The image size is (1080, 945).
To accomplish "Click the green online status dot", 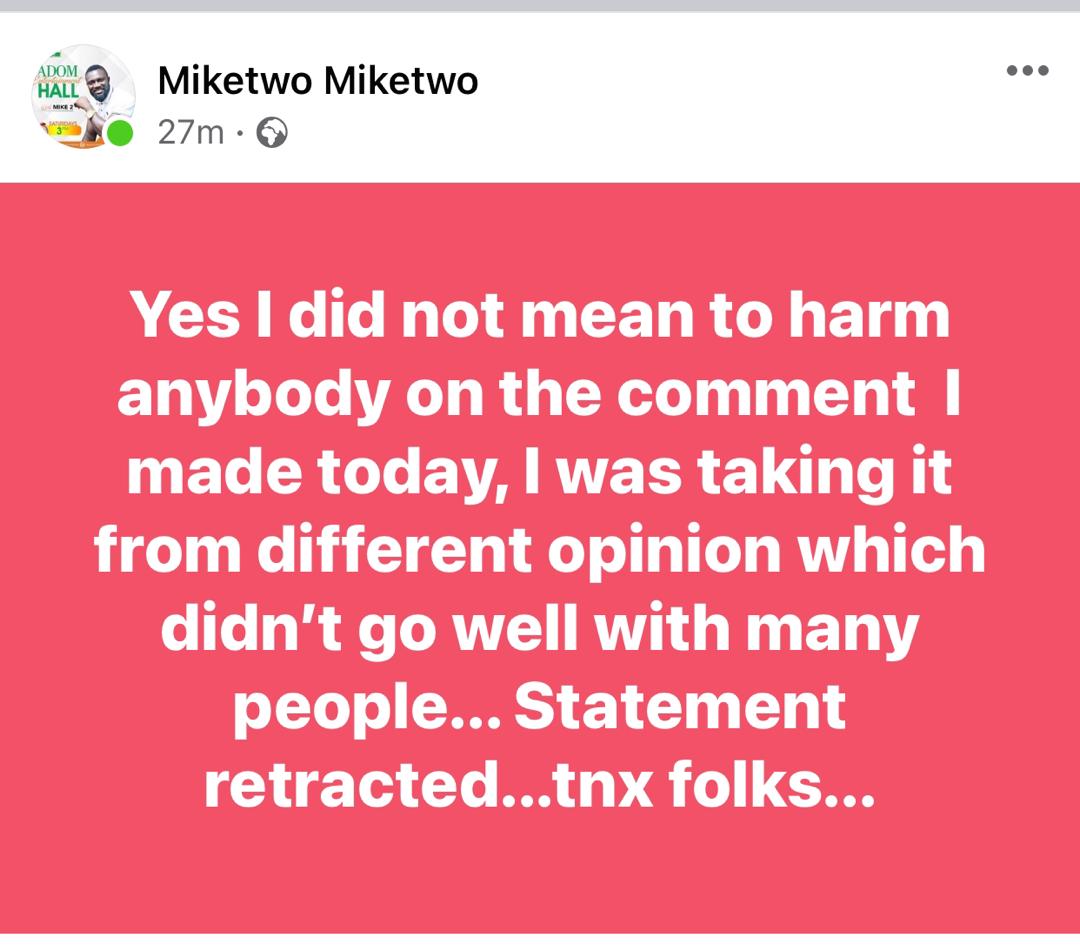I will pyautogui.click(x=121, y=133).
